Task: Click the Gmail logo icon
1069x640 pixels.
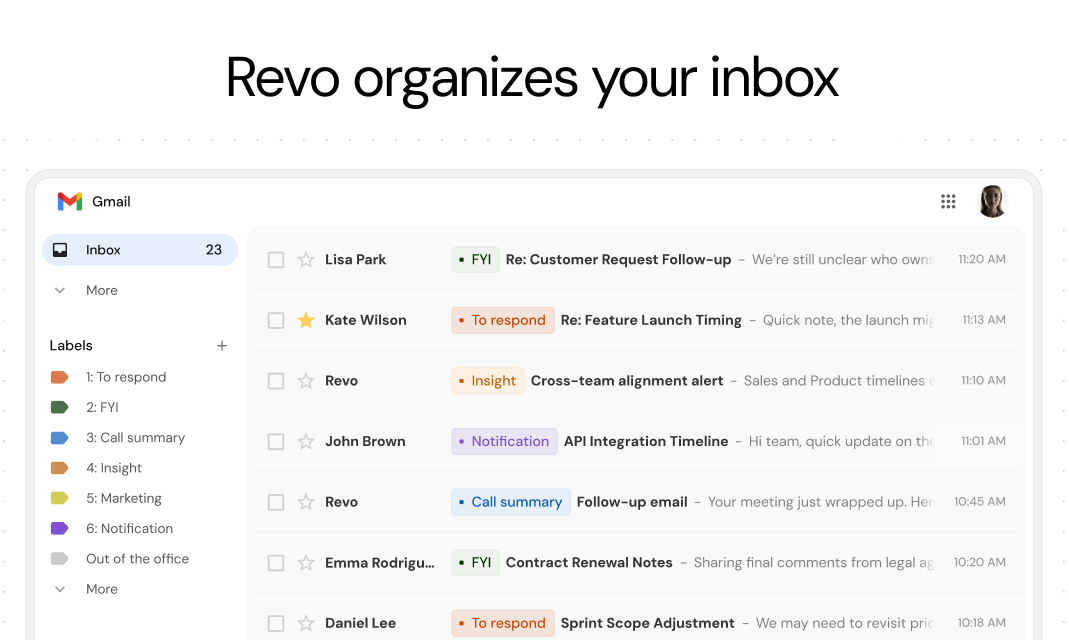Action: (68, 201)
